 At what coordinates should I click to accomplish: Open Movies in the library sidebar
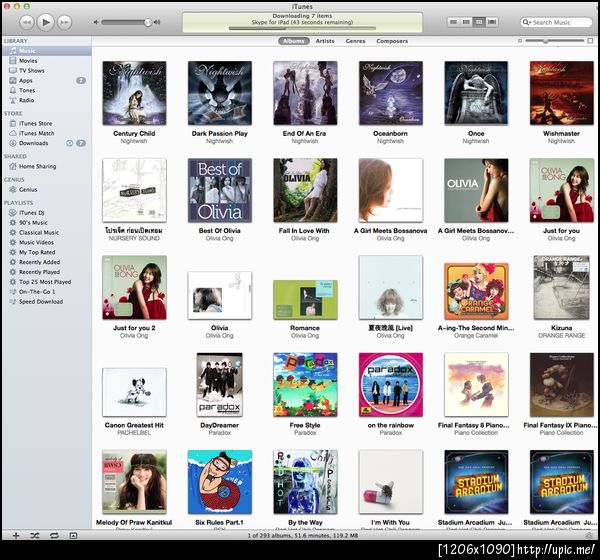[x=47, y=61]
